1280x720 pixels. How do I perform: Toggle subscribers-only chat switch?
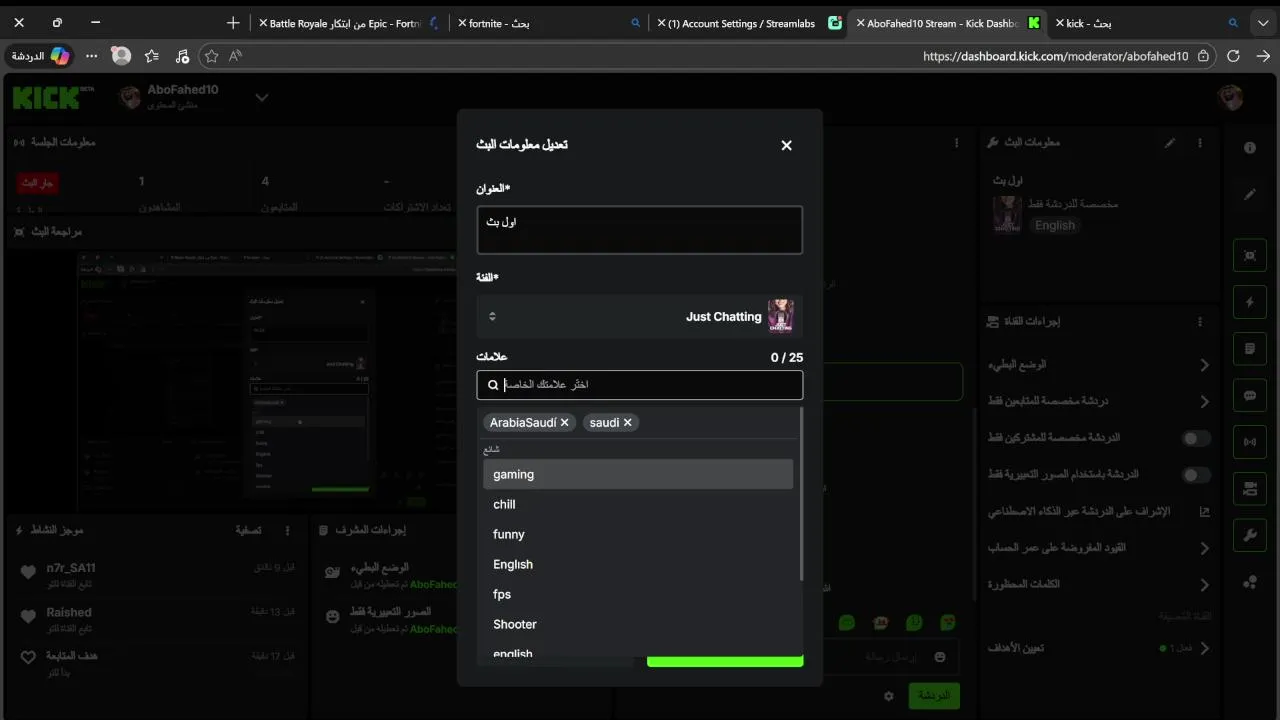[1197, 438]
